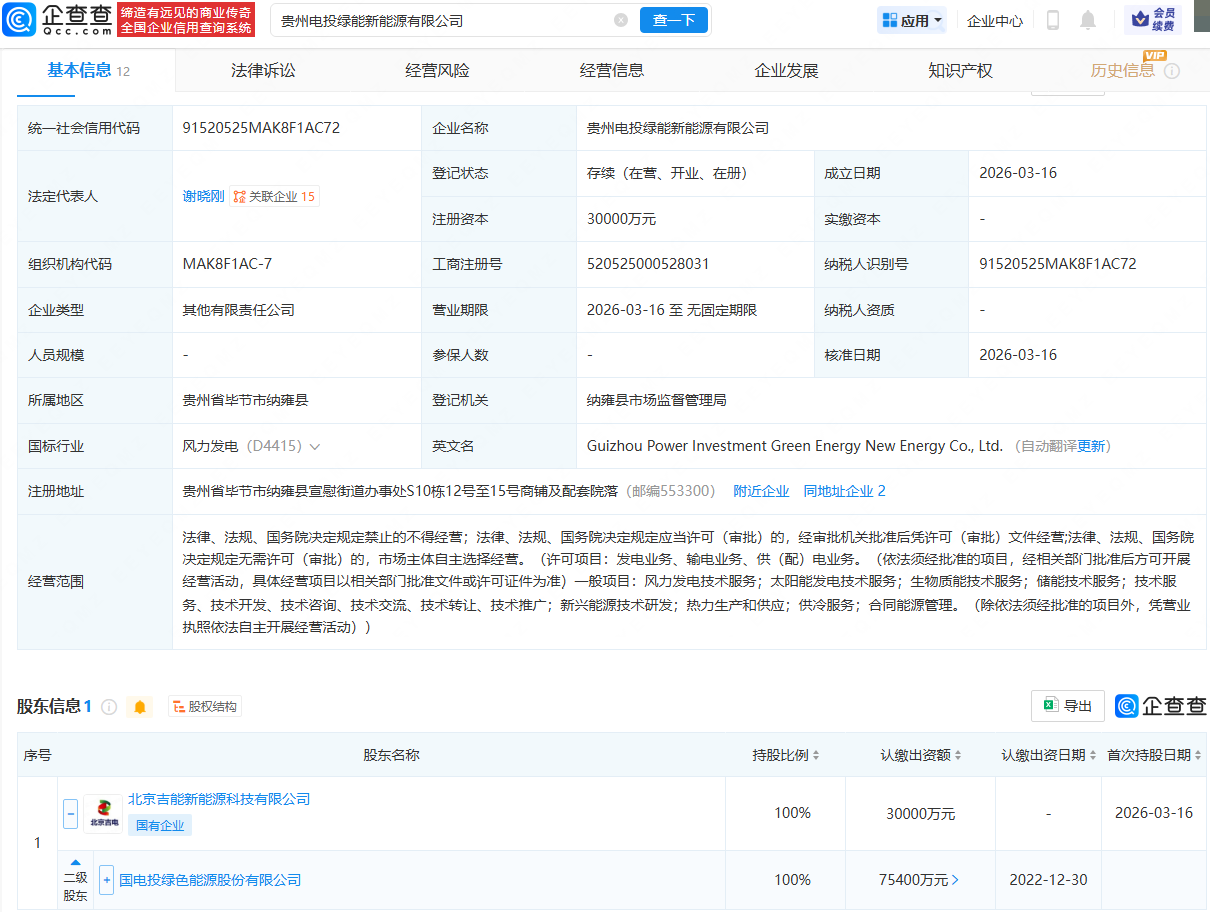
Task: Click the VIP member renewal icon
Action: click(x=1153, y=20)
